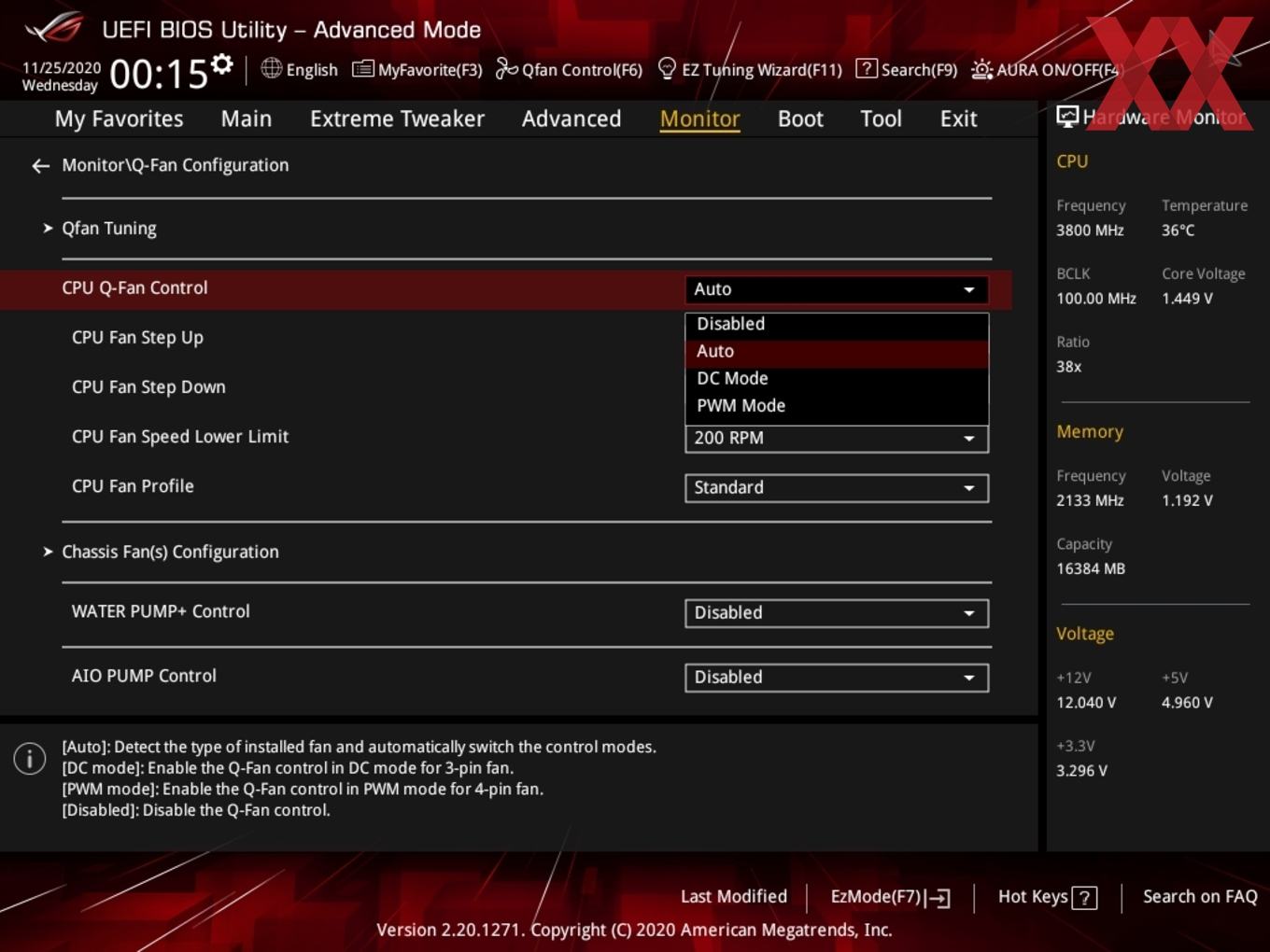
Task: Click the Qfan Control fan icon
Action: (x=506, y=69)
